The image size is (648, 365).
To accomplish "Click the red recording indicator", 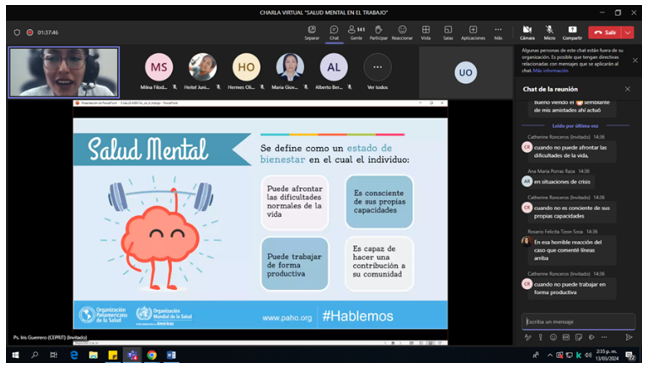I will tap(30, 32).
